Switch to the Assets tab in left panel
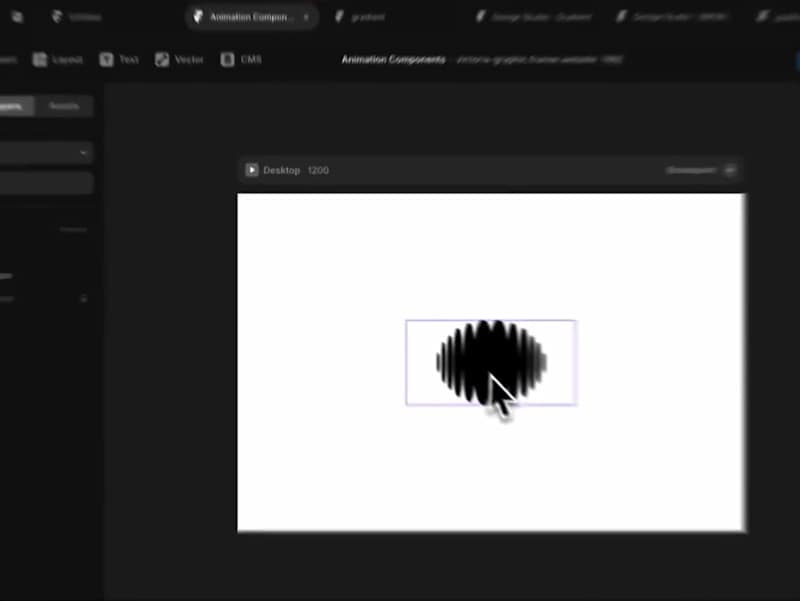This screenshot has height=601, width=800. pyautogui.click(x=62, y=106)
